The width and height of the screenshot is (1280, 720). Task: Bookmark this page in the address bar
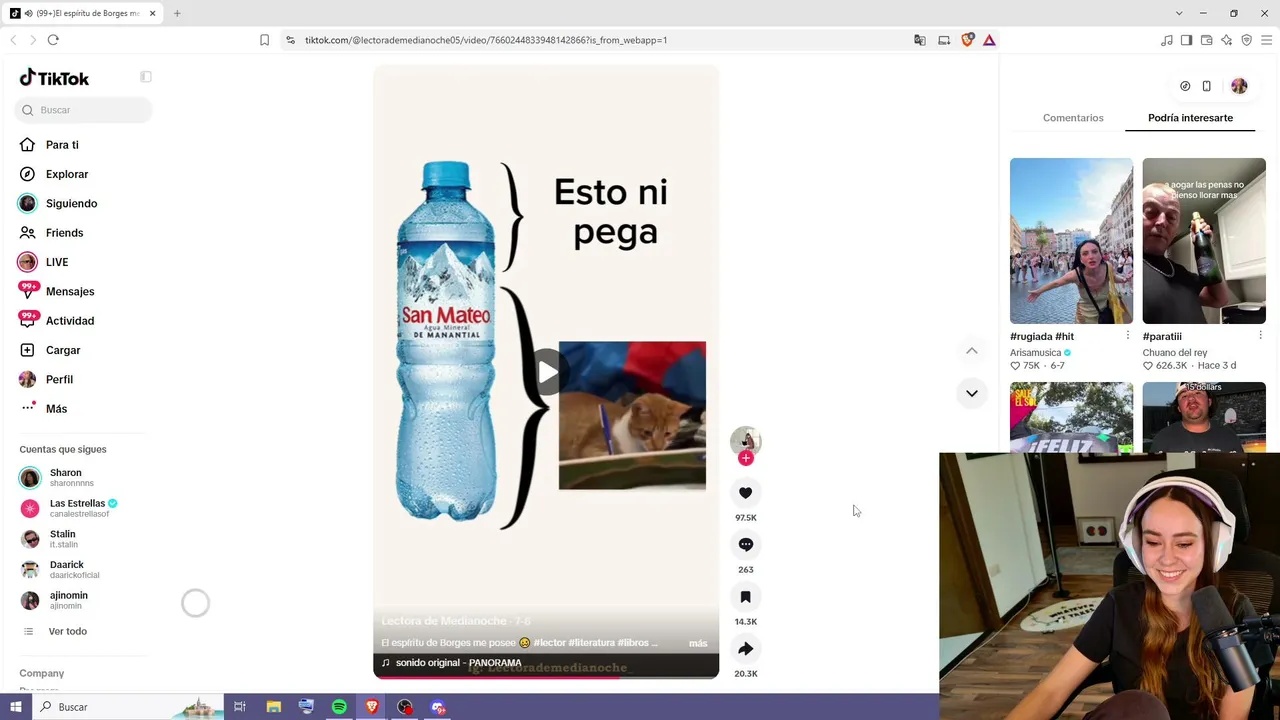(264, 40)
